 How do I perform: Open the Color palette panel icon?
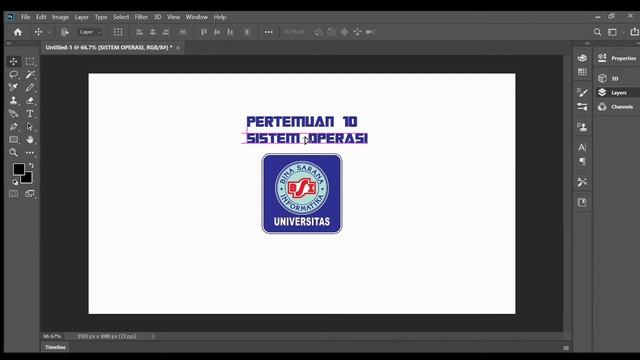pyautogui.click(x=582, y=58)
